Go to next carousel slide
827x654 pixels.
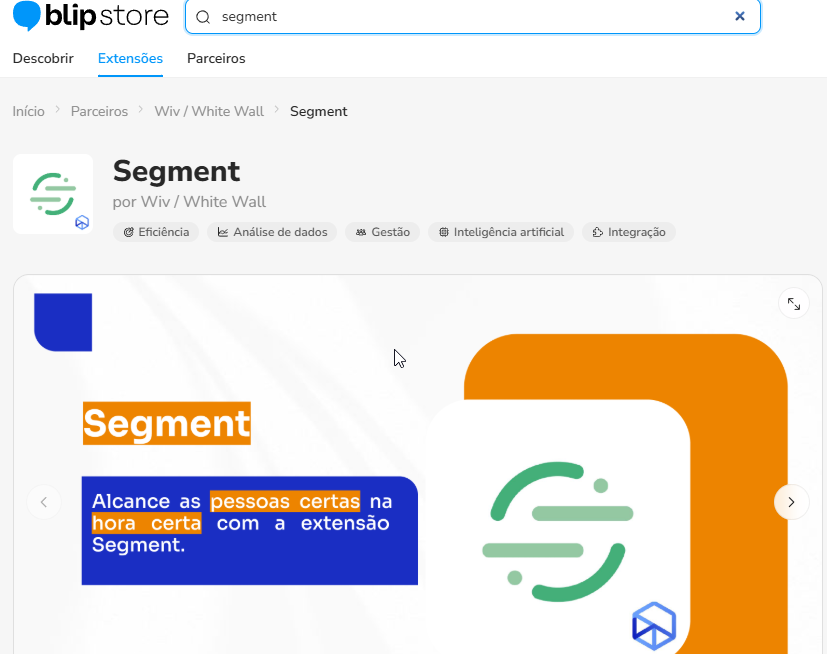791,502
